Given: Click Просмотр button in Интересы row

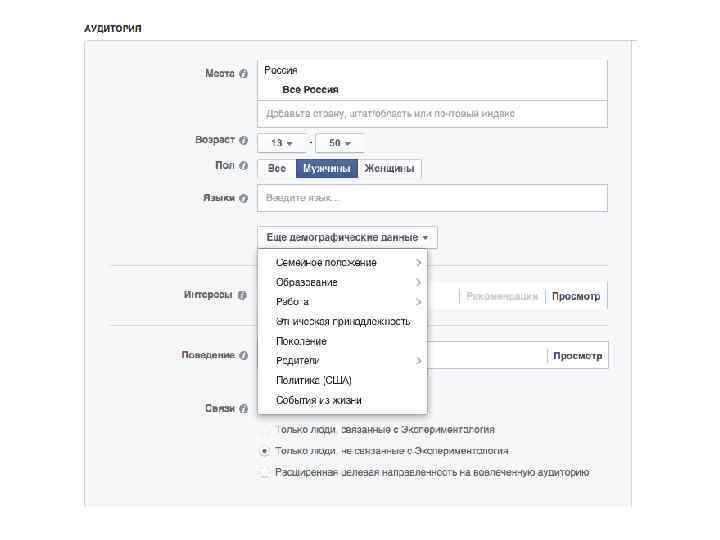Looking at the screenshot, I should click(577, 296).
